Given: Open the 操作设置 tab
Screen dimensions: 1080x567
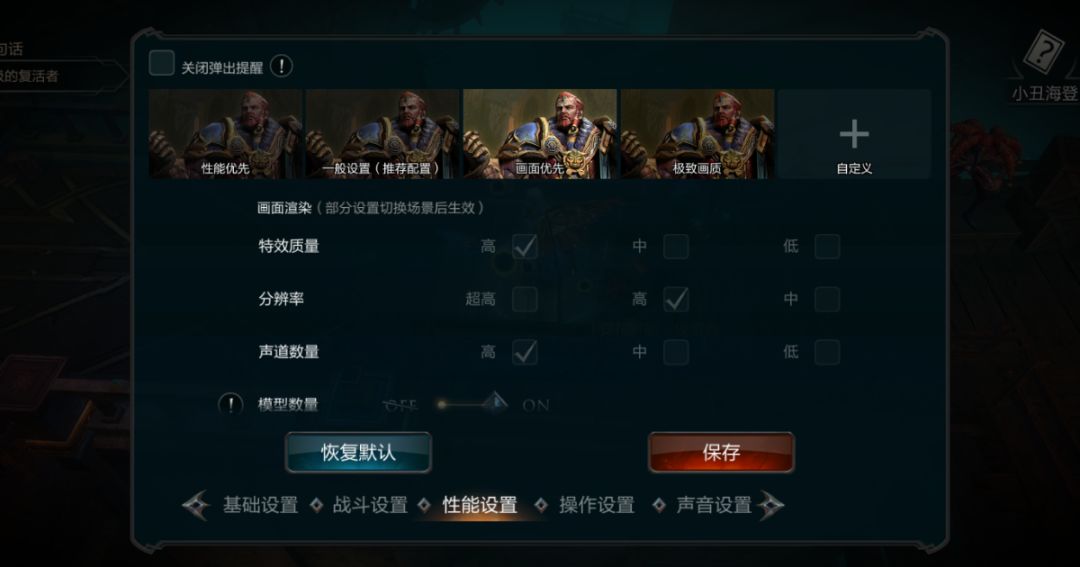Looking at the screenshot, I should [596, 505].
